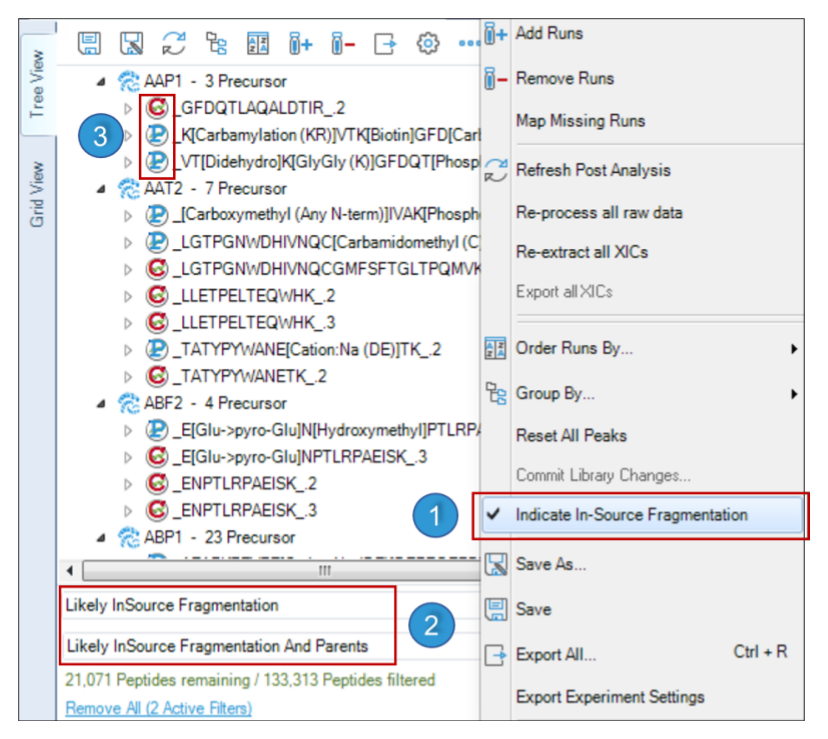
Task: Click the peptides remaining status text
Action: point(250,680)
